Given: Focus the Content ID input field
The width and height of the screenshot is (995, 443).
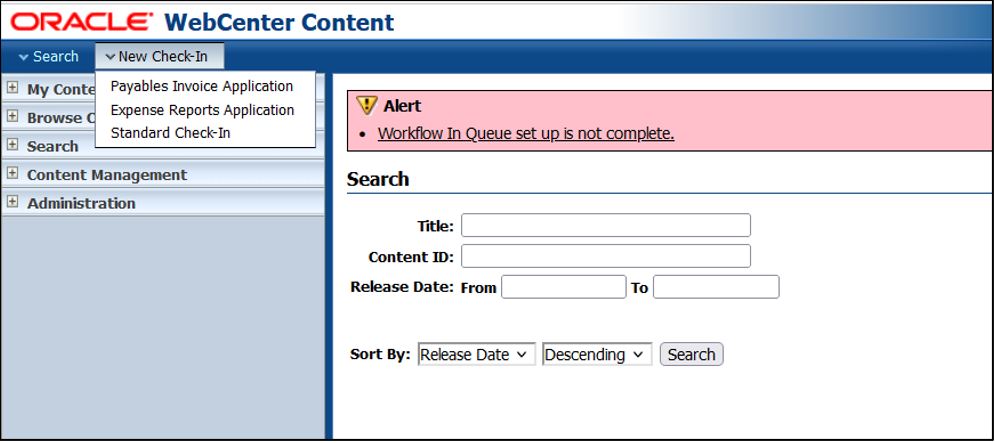Looking at the screenshot, I should (605, 256).
